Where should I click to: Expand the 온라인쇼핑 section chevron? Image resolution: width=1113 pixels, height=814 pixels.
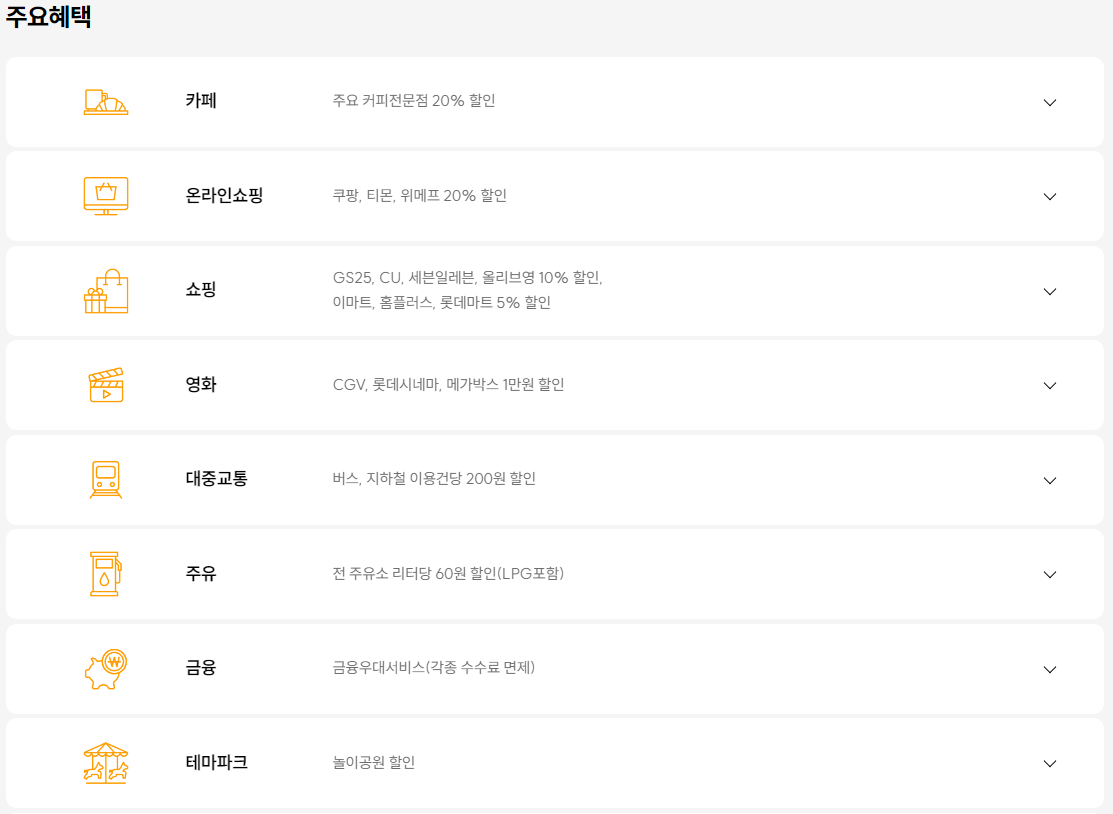tap(1050, 197)
